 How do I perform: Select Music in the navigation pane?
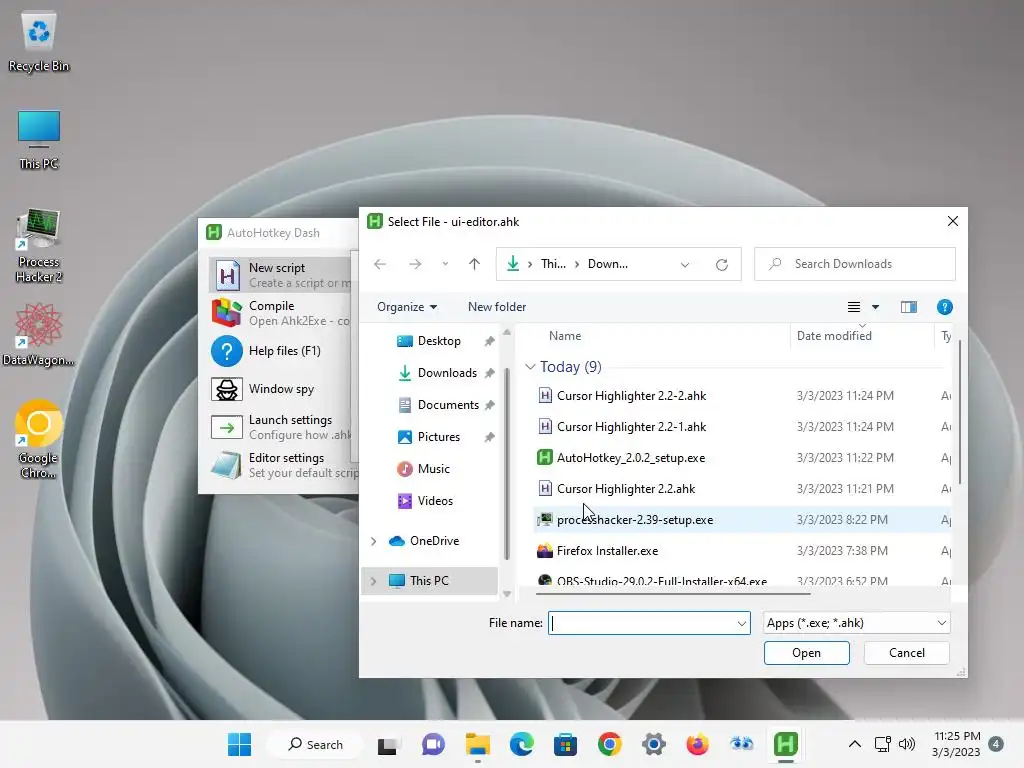pos(433,469)
